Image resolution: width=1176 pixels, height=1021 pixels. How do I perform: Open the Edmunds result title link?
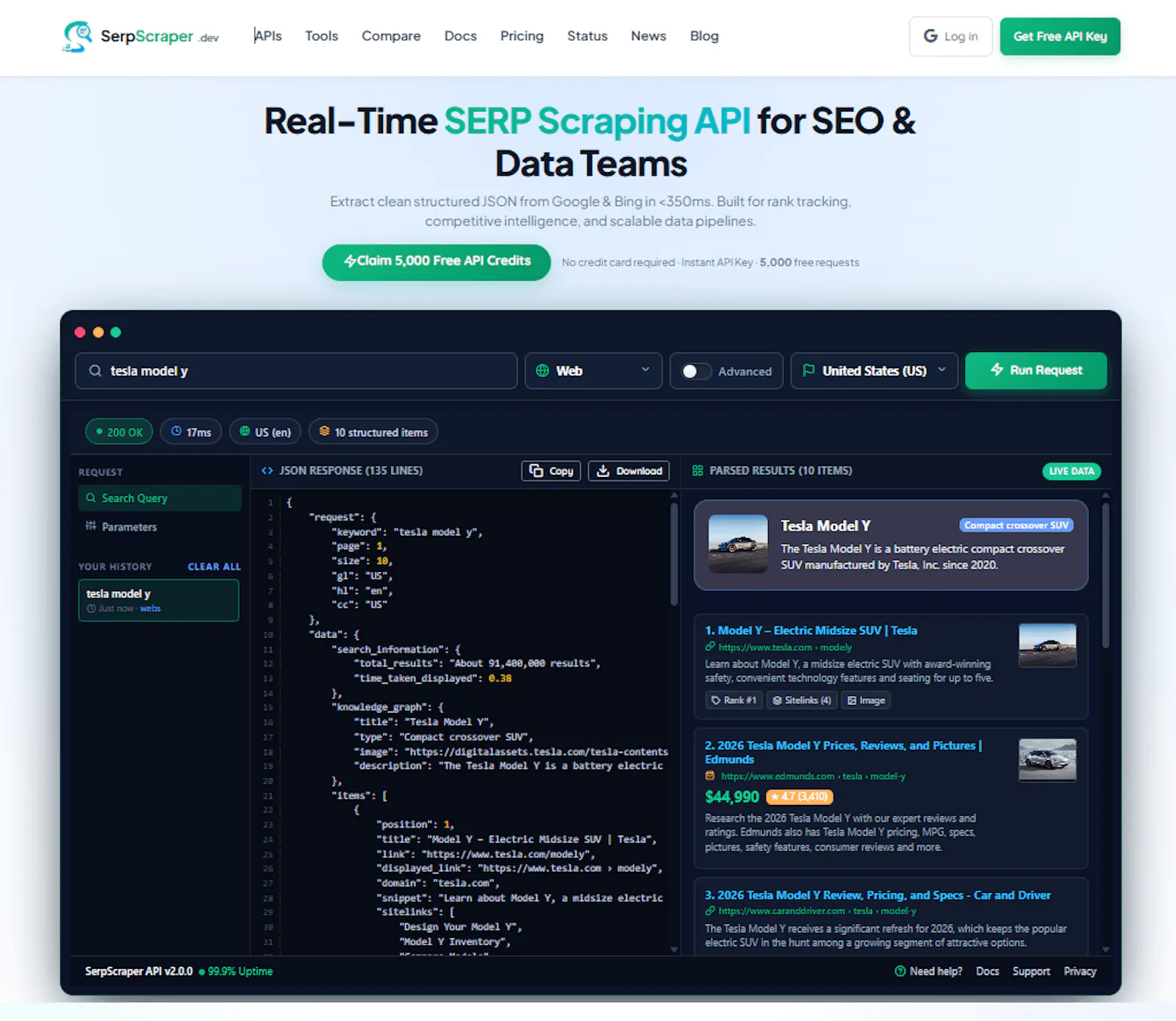click(x=843, y=752)
